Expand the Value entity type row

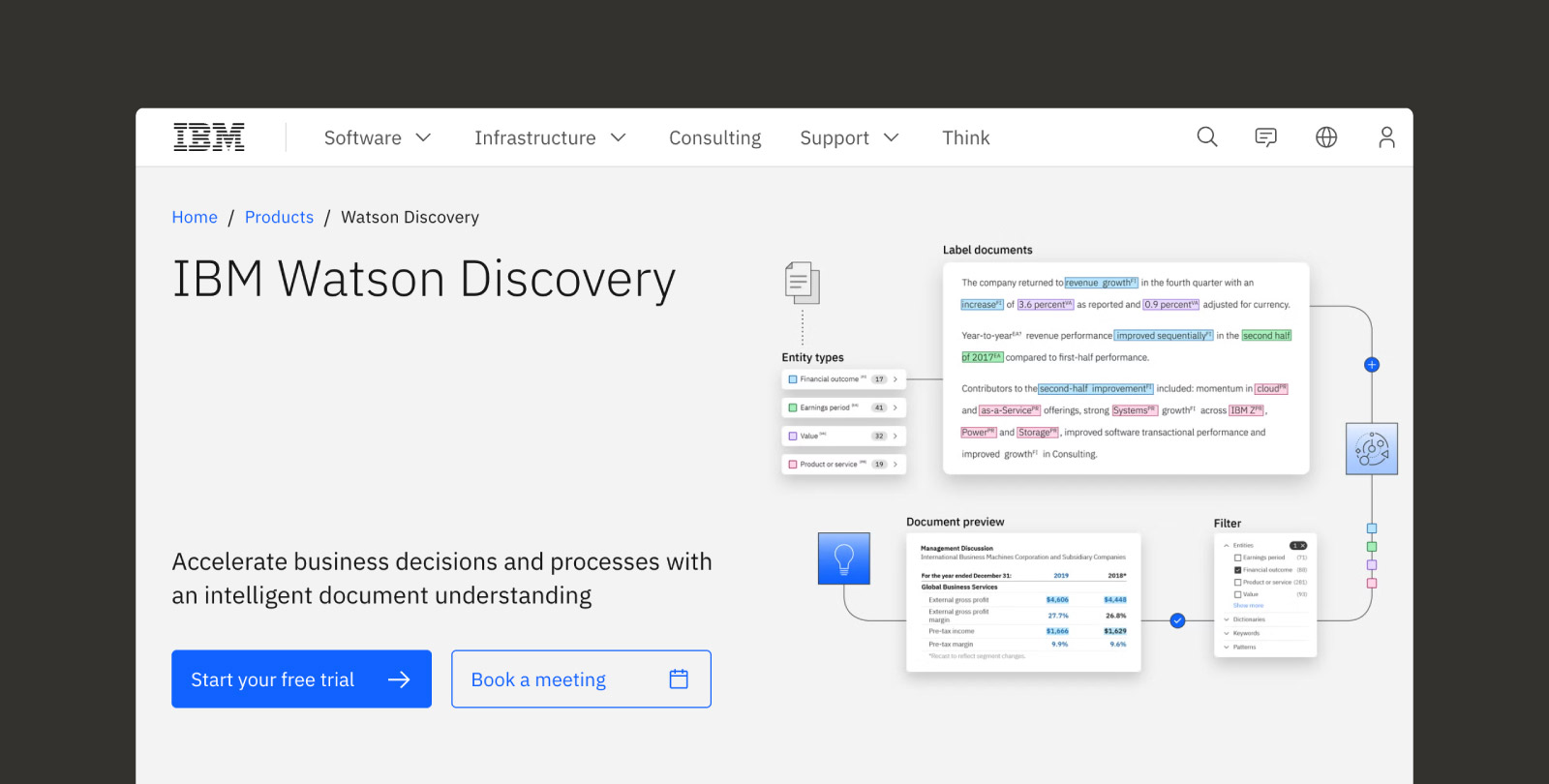pos(843,436)
